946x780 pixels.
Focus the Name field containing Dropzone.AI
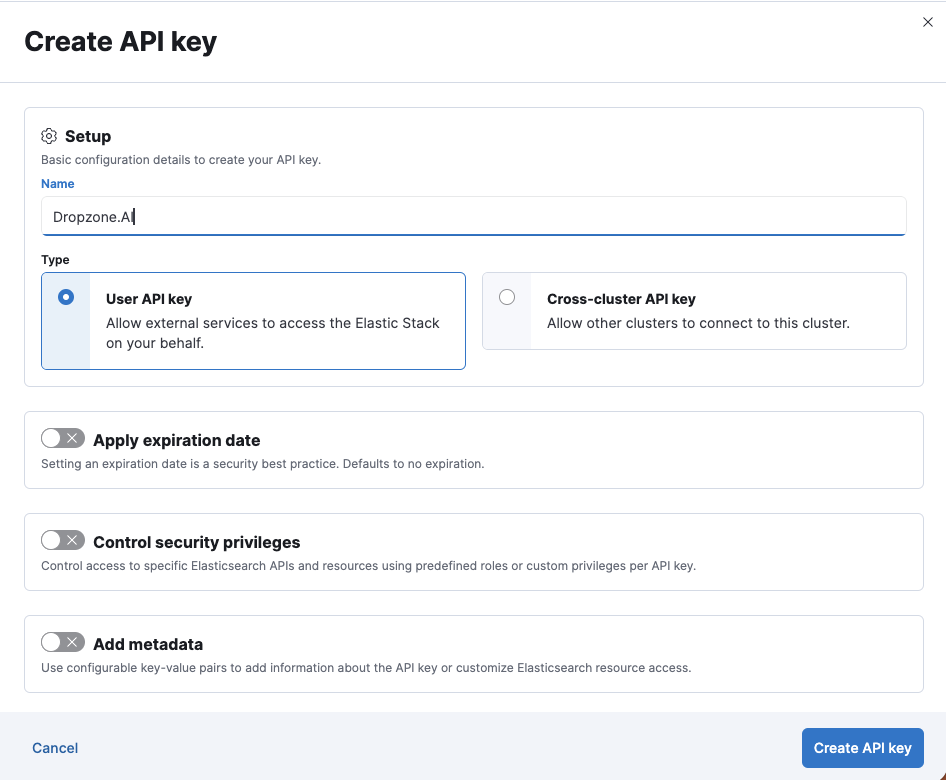pos(474,217)
